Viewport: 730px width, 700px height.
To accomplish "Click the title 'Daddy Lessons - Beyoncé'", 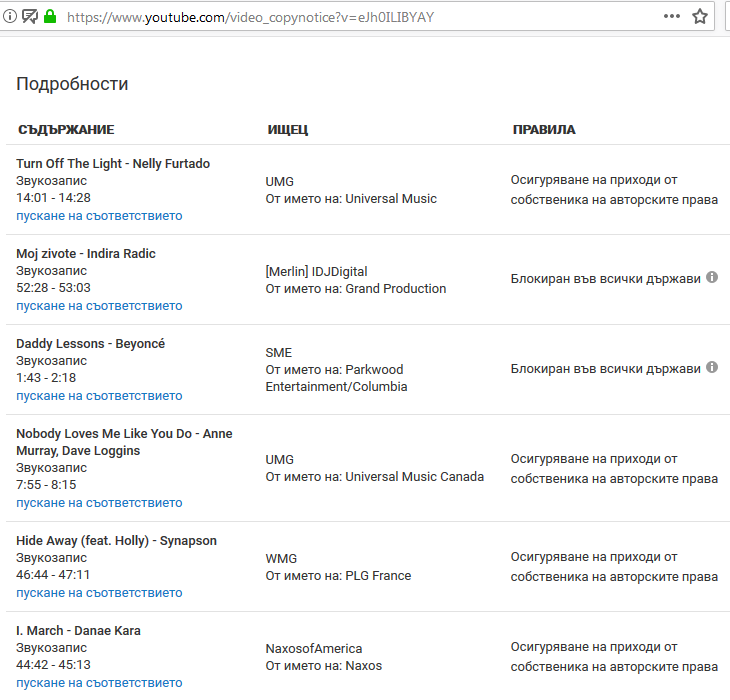I will tap(90, 343).
